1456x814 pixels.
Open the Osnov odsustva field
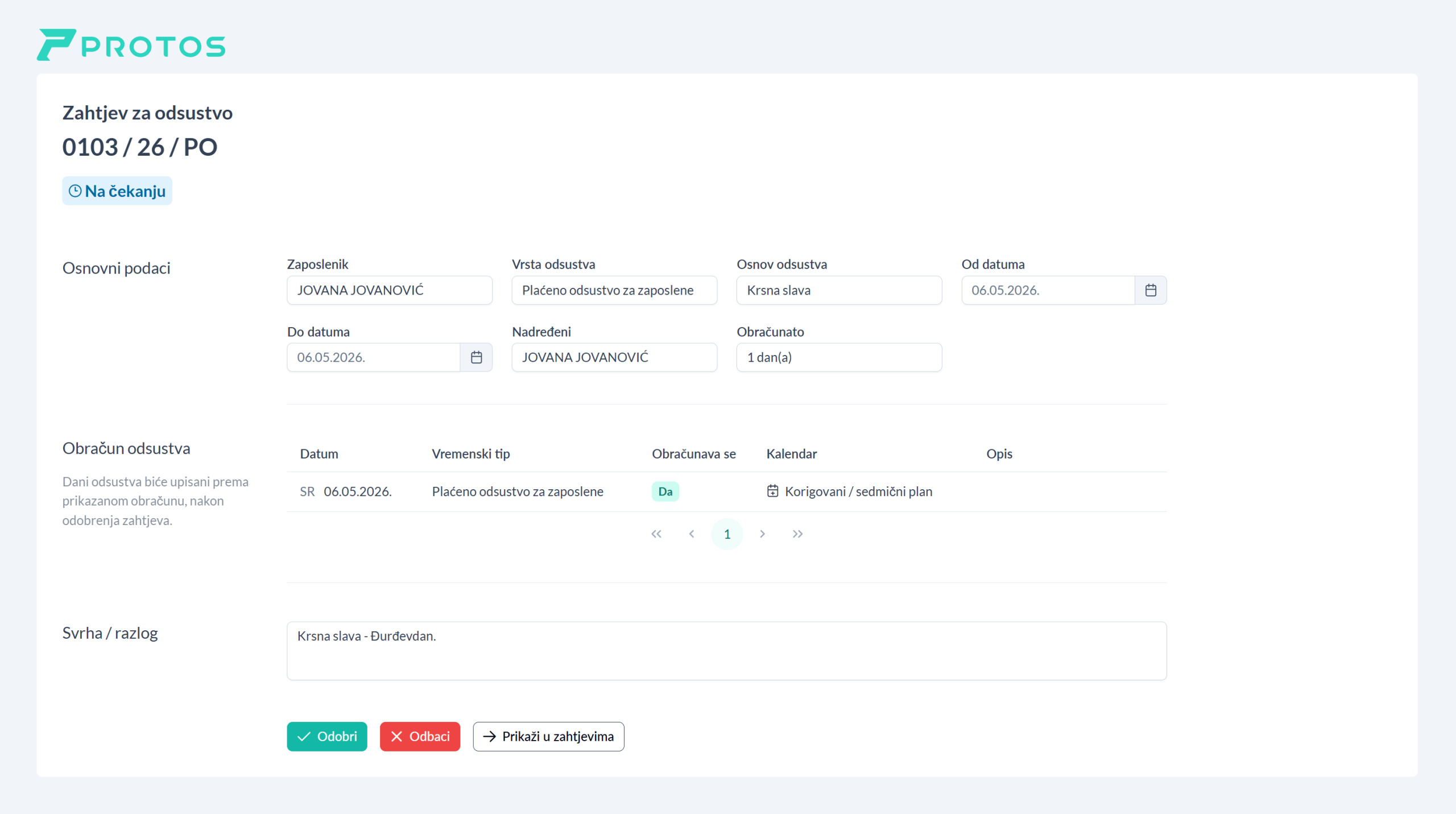[x=839, y=290]
